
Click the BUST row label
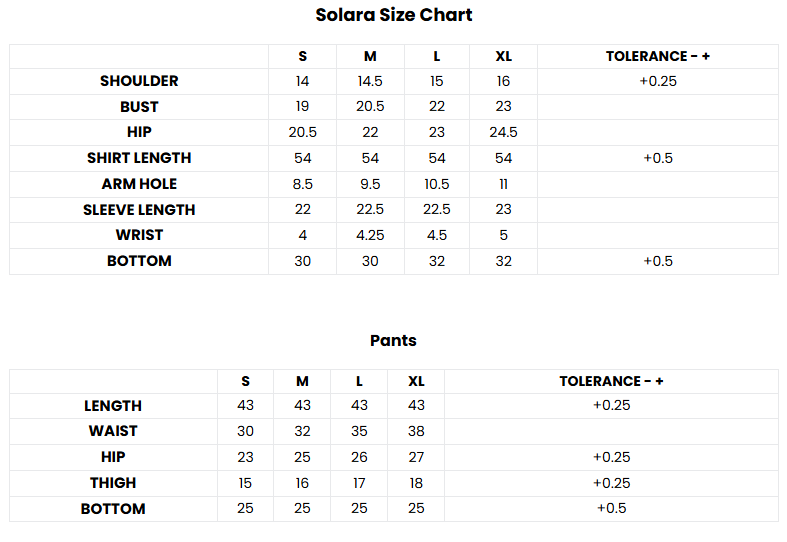(x=139, y=107)
